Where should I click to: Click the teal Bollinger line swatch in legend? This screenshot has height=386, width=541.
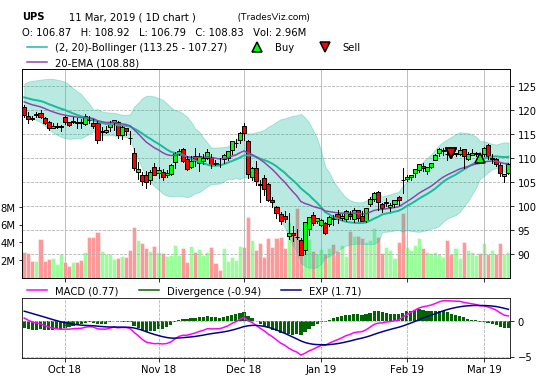[37, 47]
